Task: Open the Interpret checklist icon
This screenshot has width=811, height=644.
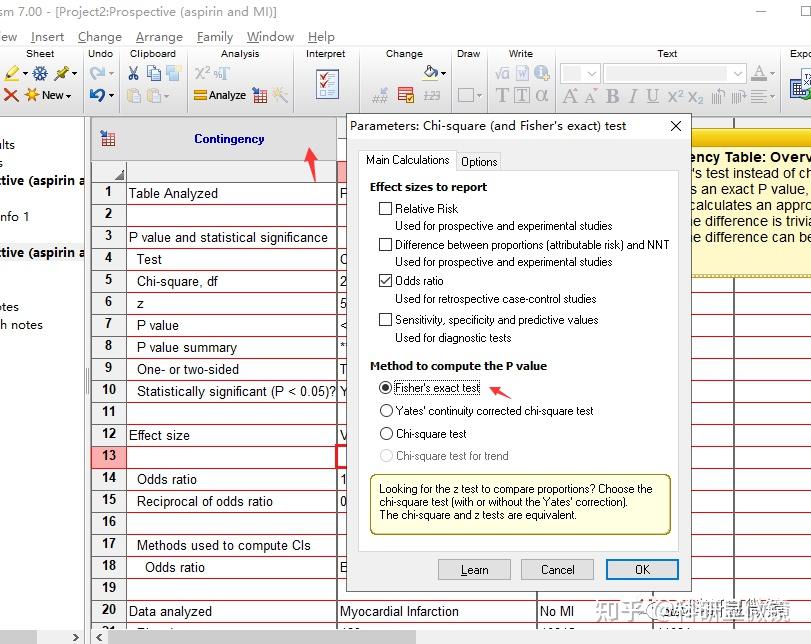Action: tap(327, 84)
